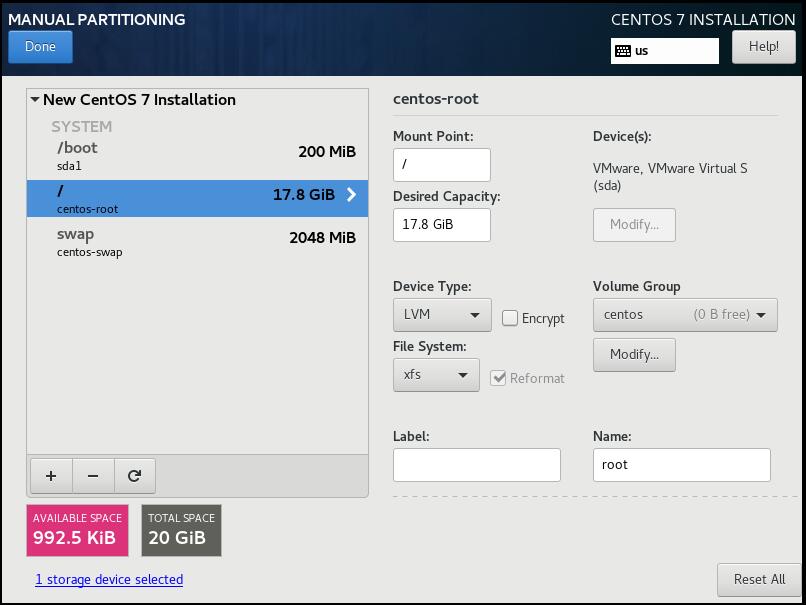
Task: Click the AVAILABLE SPACE 992.5 KiB box
Action: coord(78,530)
